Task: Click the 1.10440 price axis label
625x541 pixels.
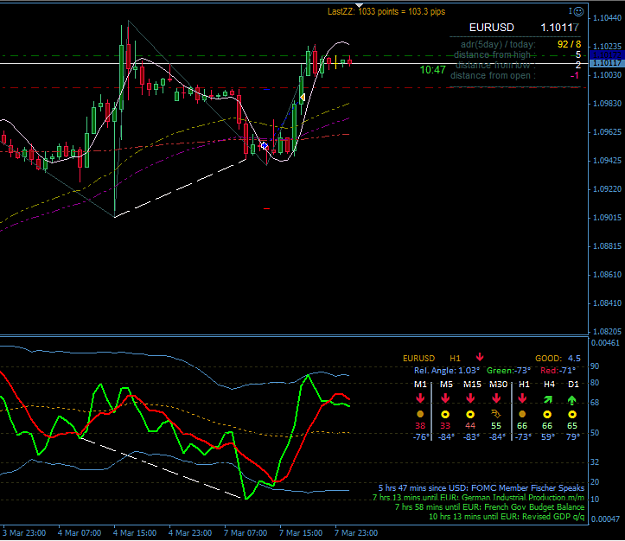Action: [607, 18]
